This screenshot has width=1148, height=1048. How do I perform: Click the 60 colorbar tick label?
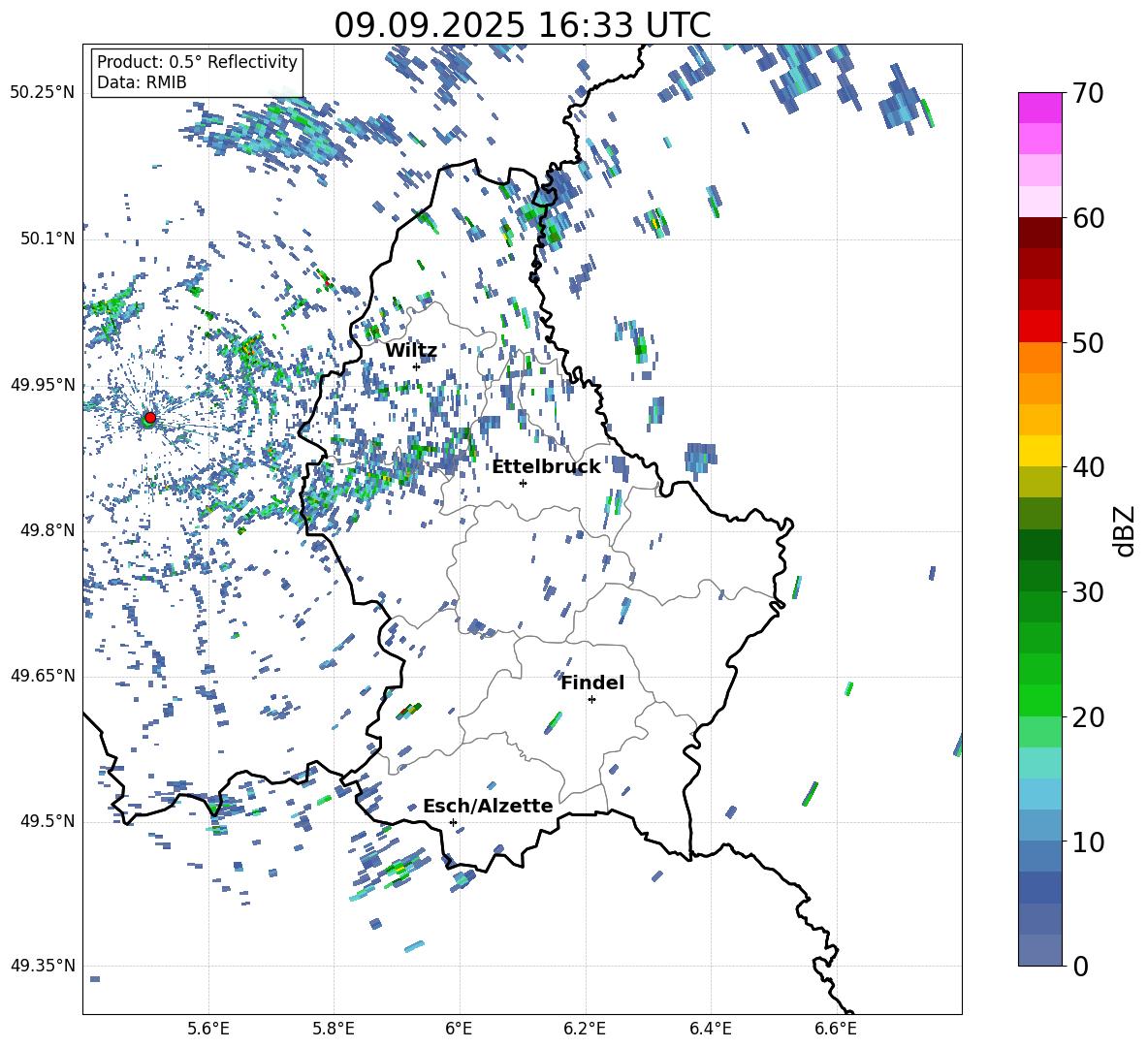1088,218
